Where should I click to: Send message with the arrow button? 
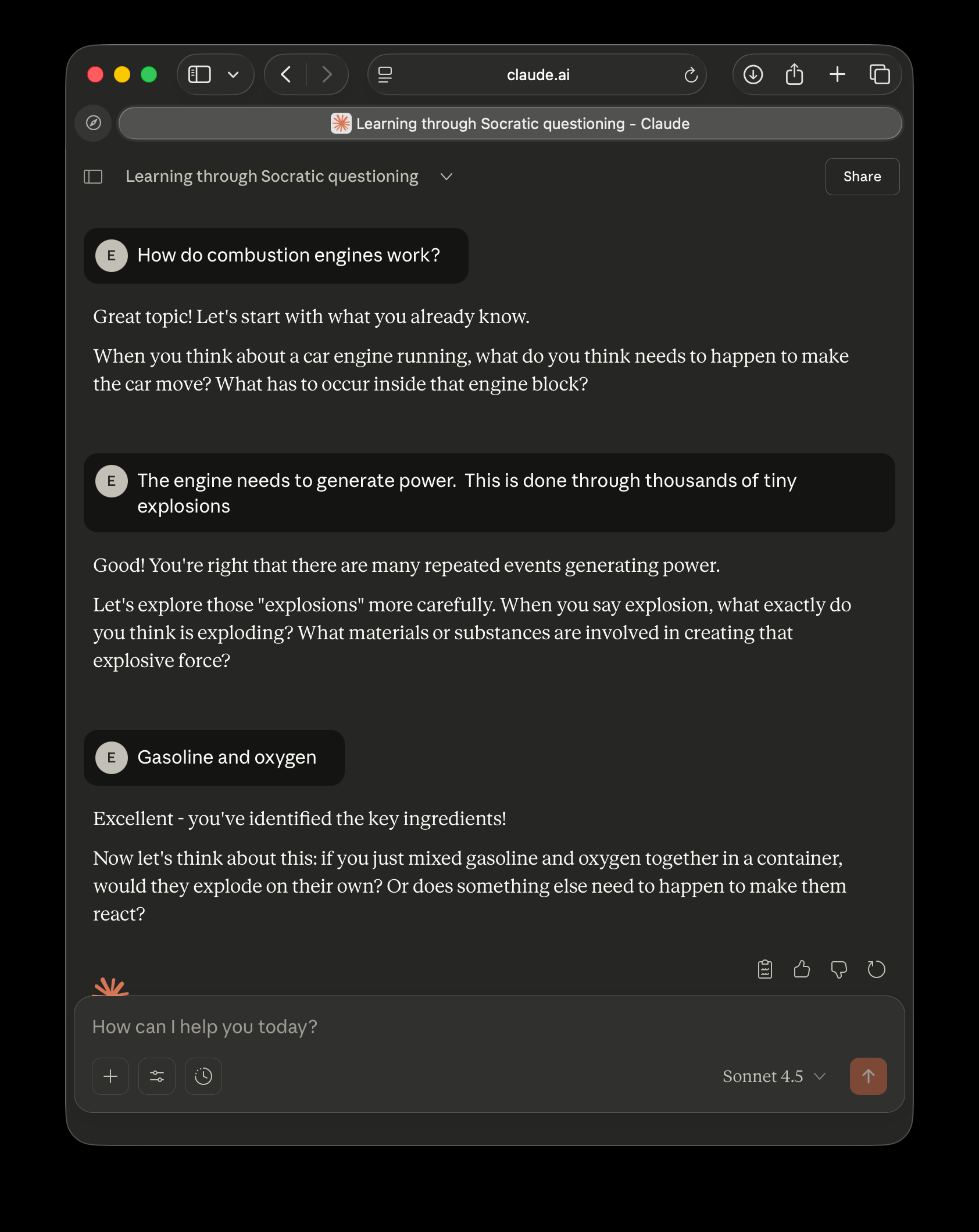pos(868,1076)
